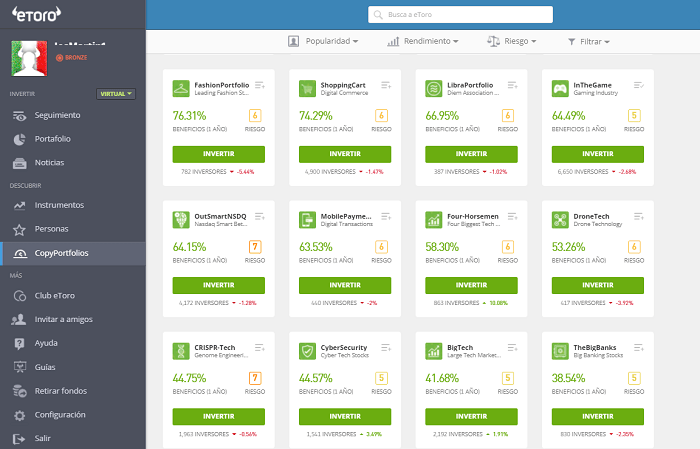Add DroneTech to watchlist
This screenshot has height=449, width=700.
point(639,216)
